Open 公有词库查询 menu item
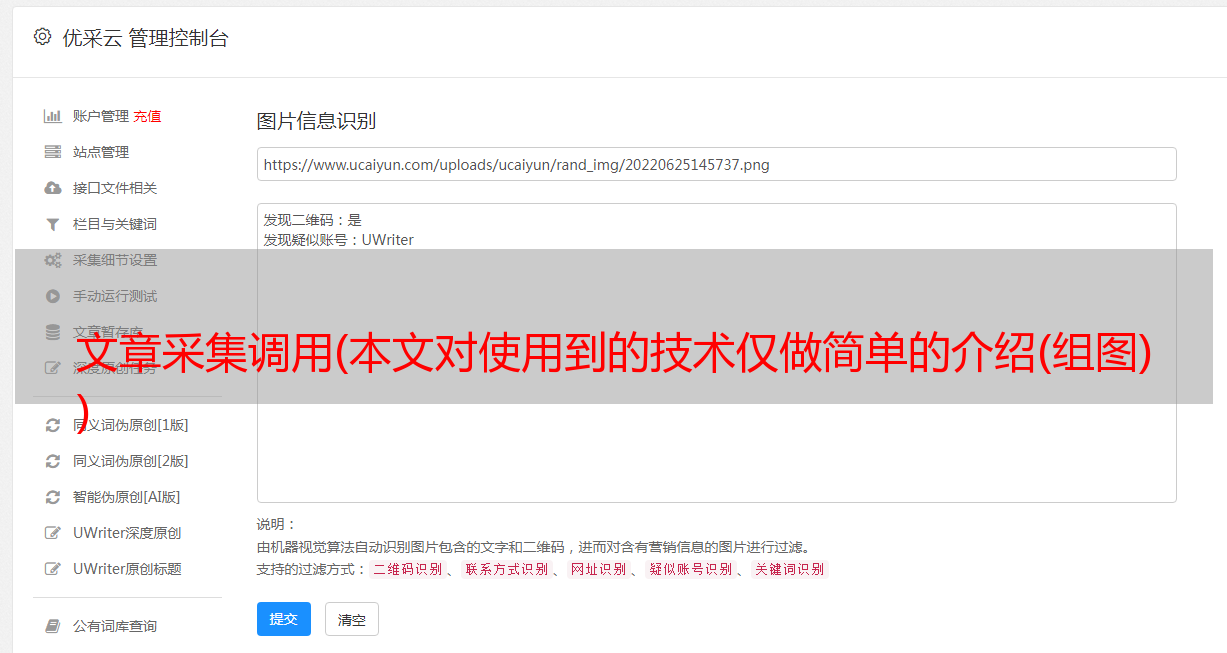 pyautogui.click(x=115, y=626)
